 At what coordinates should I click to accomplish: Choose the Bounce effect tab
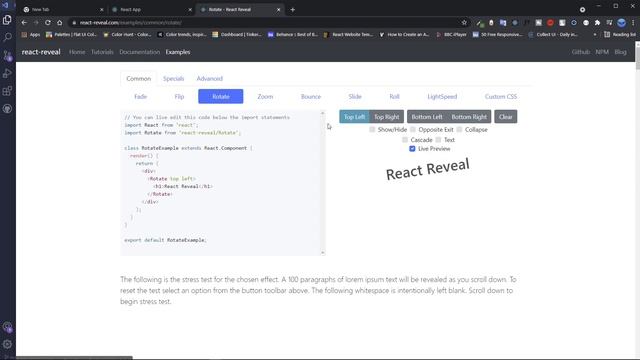coord(311,97)
